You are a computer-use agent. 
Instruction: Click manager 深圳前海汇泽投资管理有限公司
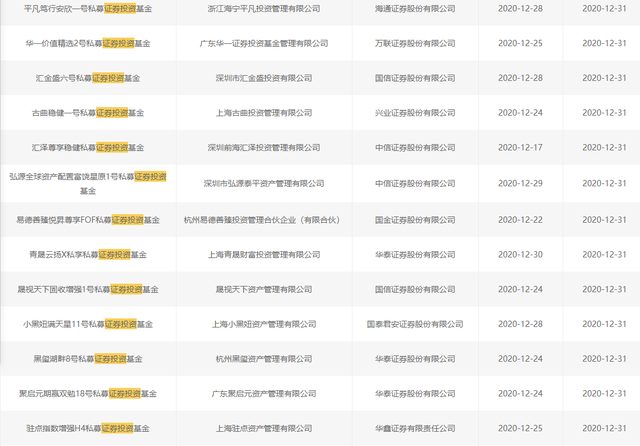pos(264,147)
